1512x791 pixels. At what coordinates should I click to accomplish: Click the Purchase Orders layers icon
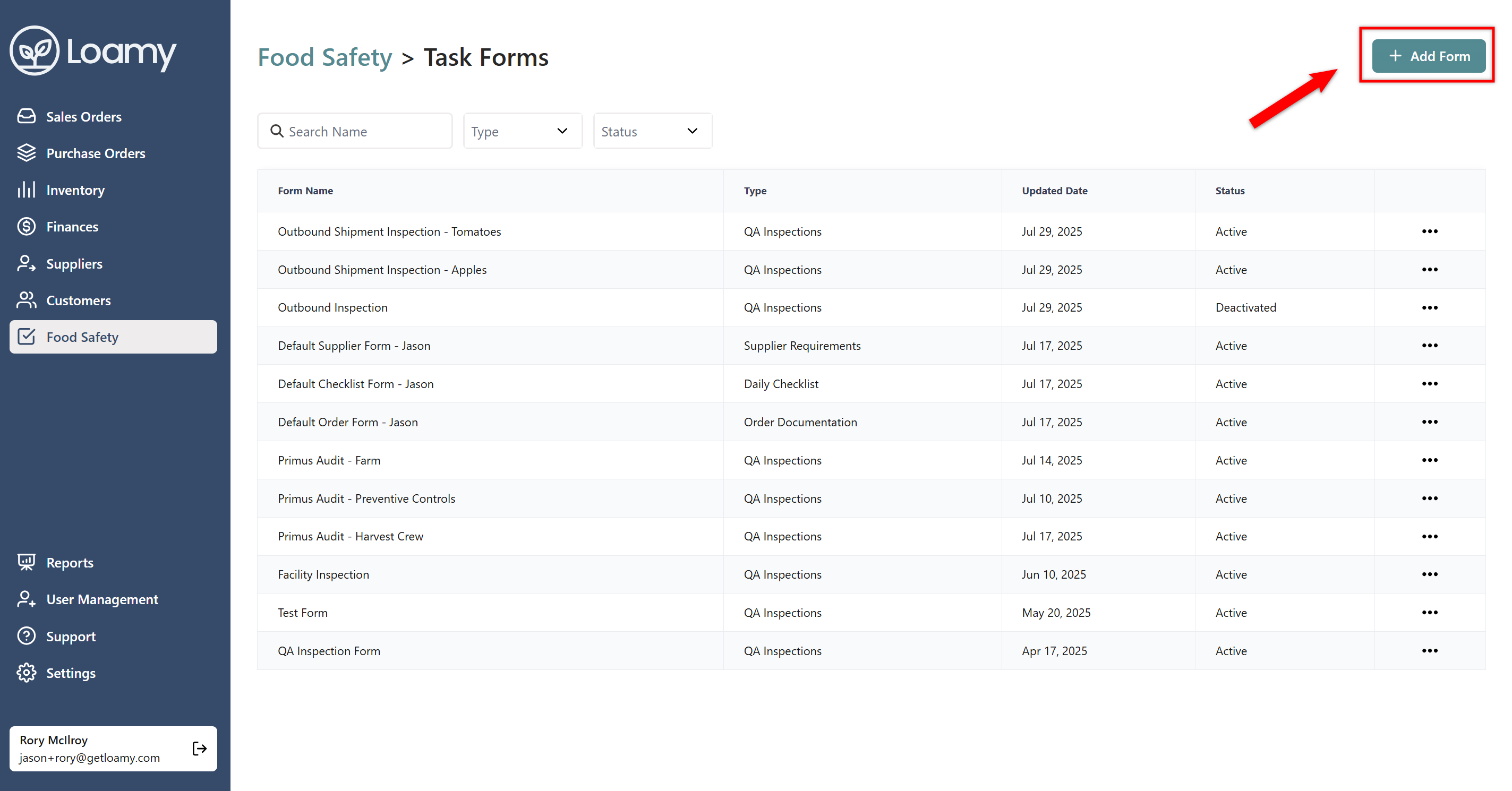tap(27, 152)
